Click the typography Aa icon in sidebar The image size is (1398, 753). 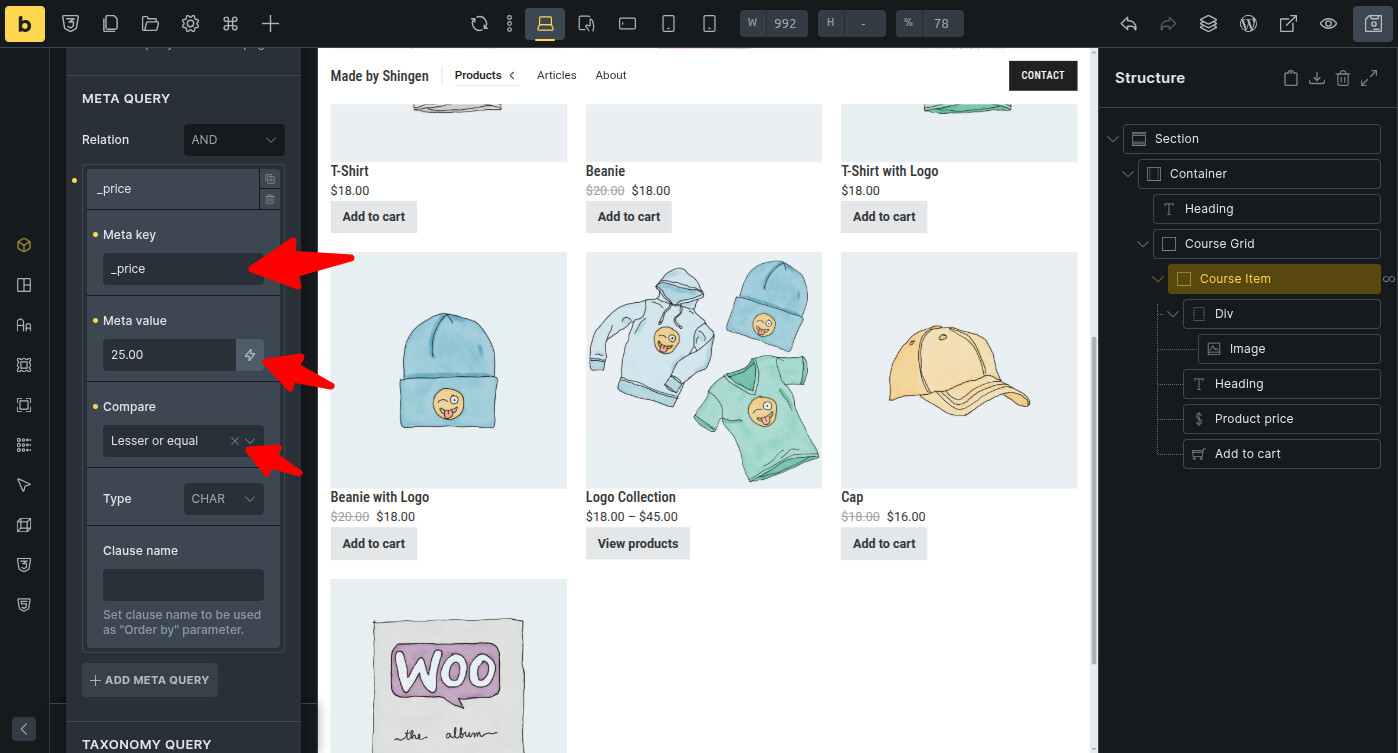[24, 325]
